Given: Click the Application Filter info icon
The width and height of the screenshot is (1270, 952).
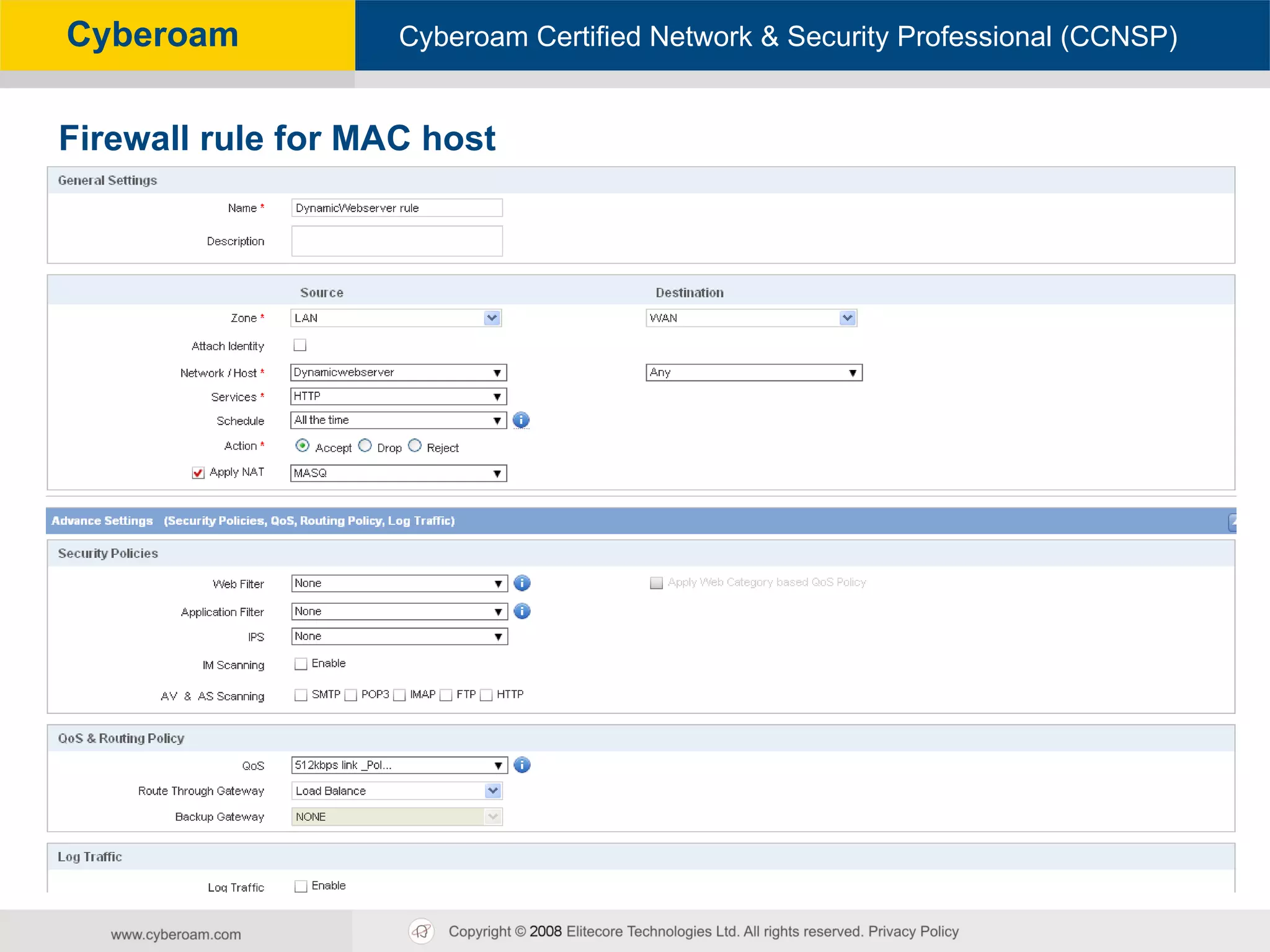Looking at the screenshot, I should click(522, 611).
